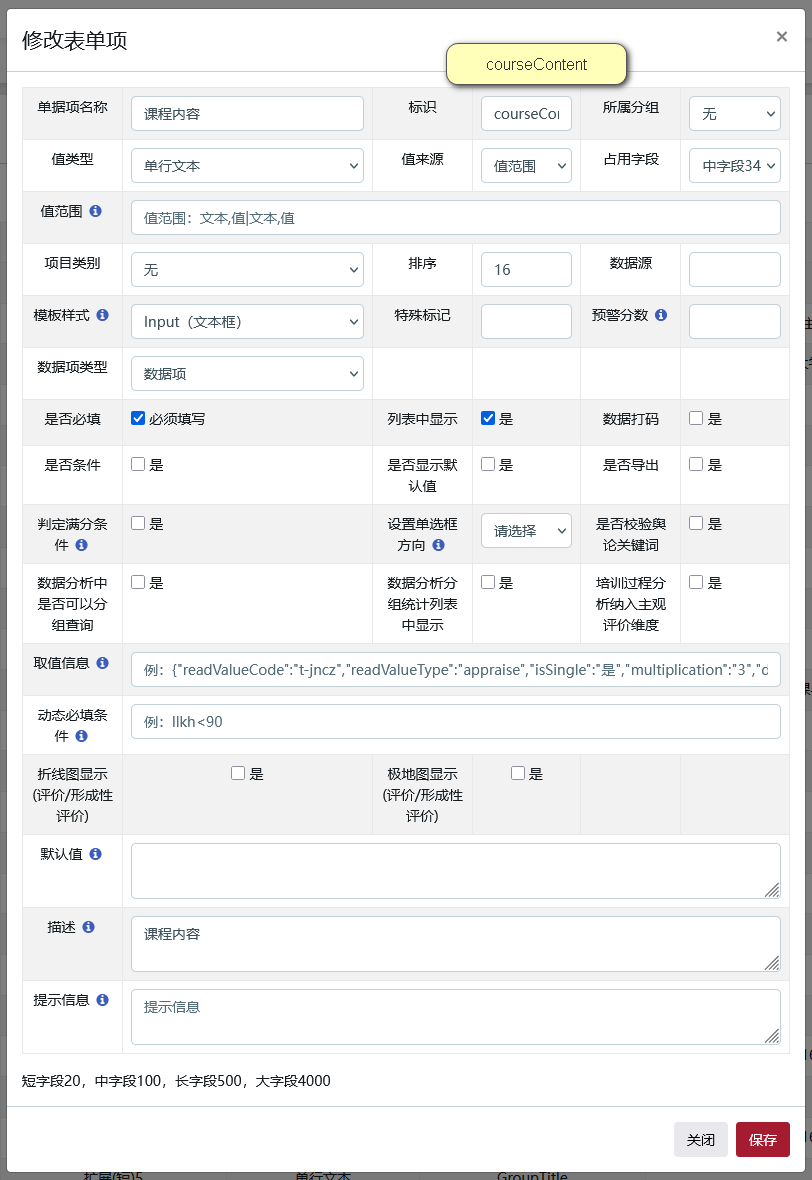Click info icon next to 描述

[x=88, y=927]
